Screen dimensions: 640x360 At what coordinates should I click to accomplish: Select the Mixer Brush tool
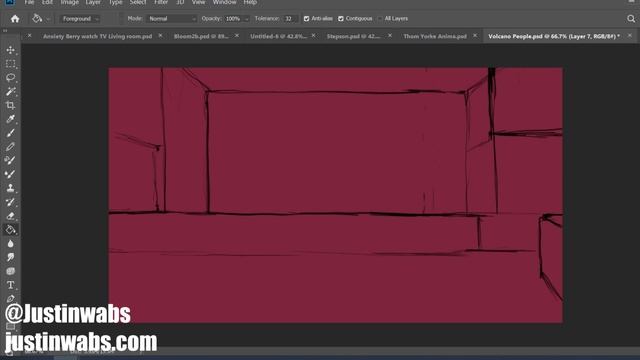pyautogui.click(x=11, y=160)
